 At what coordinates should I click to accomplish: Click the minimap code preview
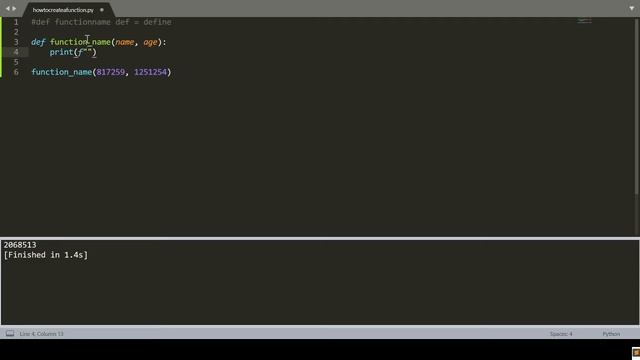click(x=584, y=21)
